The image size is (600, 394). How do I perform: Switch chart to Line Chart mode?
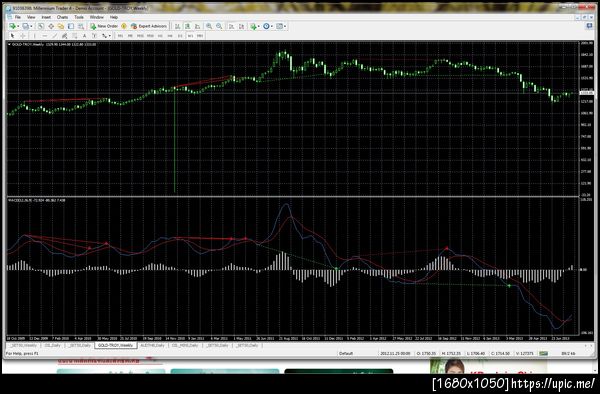tap(197, 26)
